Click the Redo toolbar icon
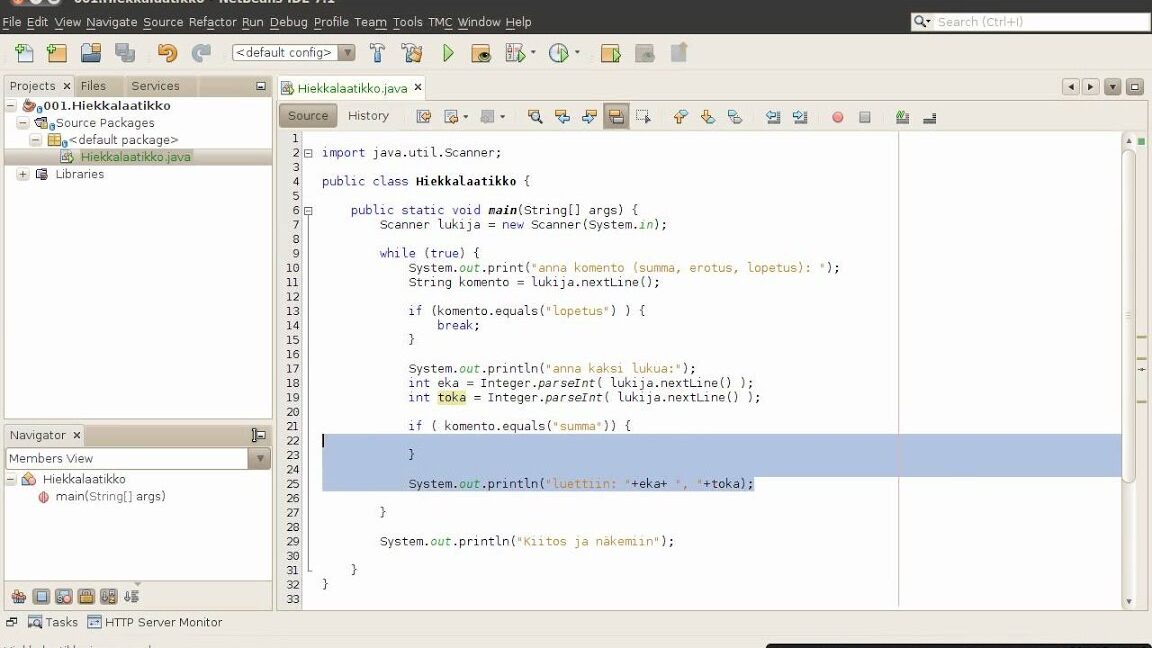This screenshot has height=648, width=1152. click(x=201, y=53)
